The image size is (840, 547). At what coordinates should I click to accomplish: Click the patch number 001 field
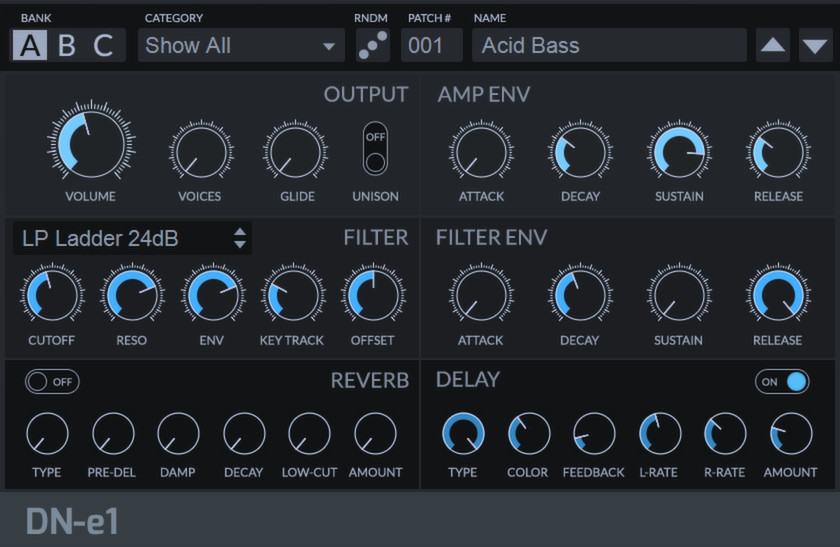coord(431,45)
